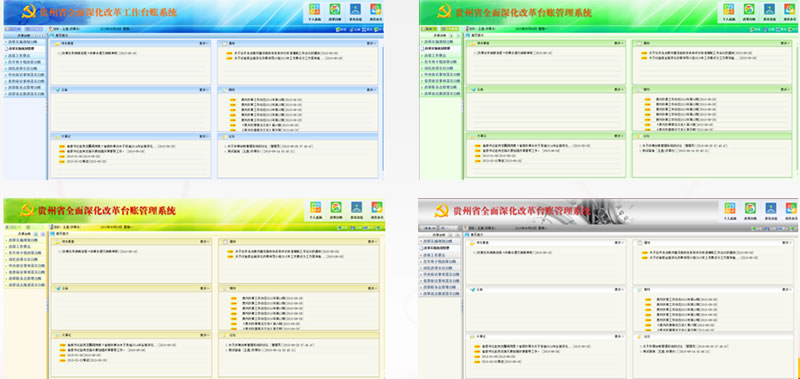Viewport: 800px width, 379px height.
Task: Open the orange-green grid desktop icon in blue-theme window
Action: (314, 9)
